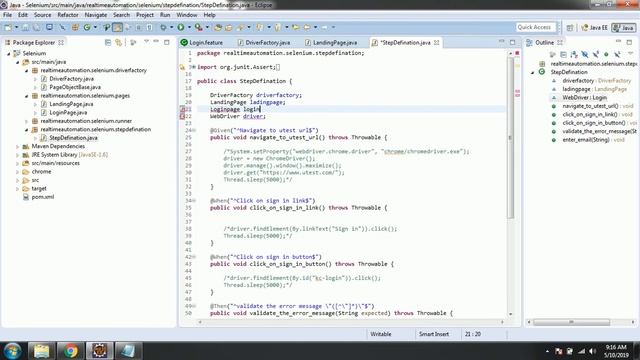This screenshot has height=360, width=640.
Task: Toggle alphabetical Sort in the Outline toolbar
Action: pos(574,54)
